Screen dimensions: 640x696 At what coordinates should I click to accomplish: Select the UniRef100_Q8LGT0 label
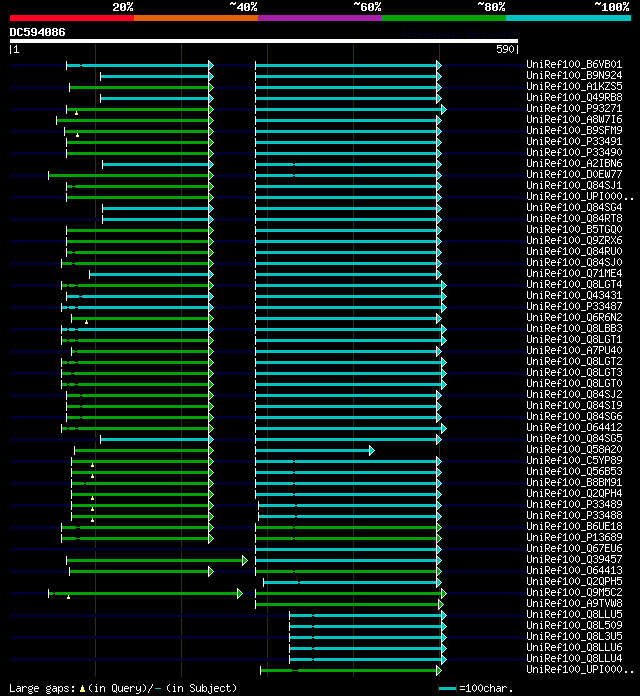point(574,383)
